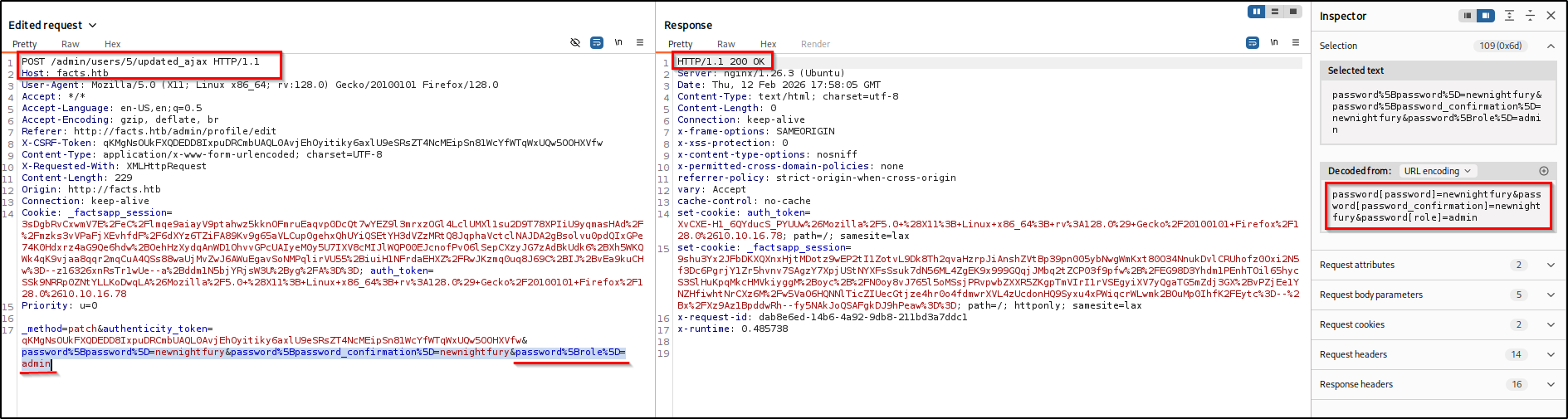Toggle hide non-printable characters eye icon in request
This screenshot has width=1568, height=419.
pos(575,42)
